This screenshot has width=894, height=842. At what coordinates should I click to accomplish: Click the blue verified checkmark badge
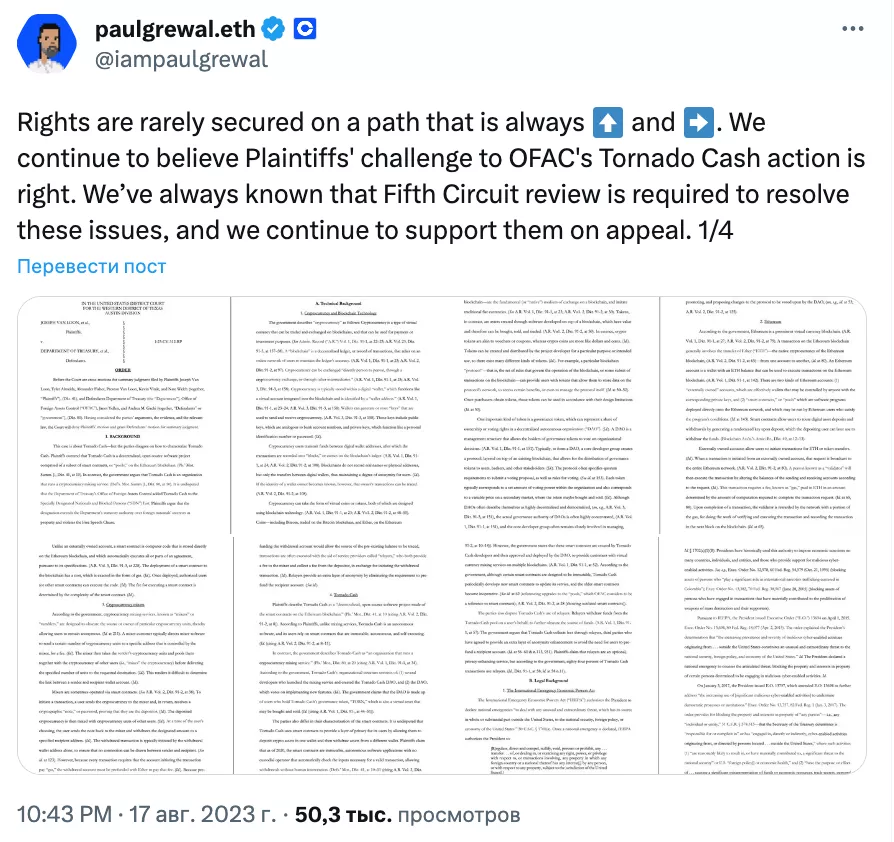coord(270,30)
